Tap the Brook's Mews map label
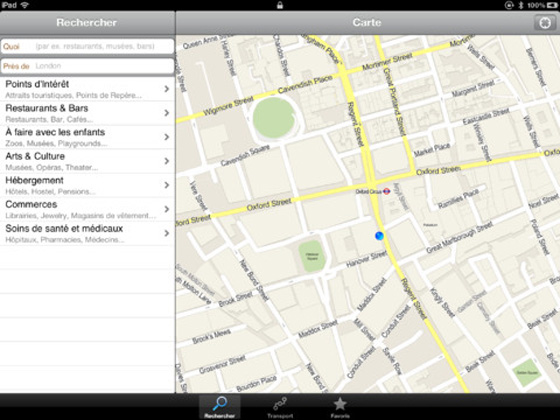This screenshot has width=560, height=420. click(x=211, y=336)
